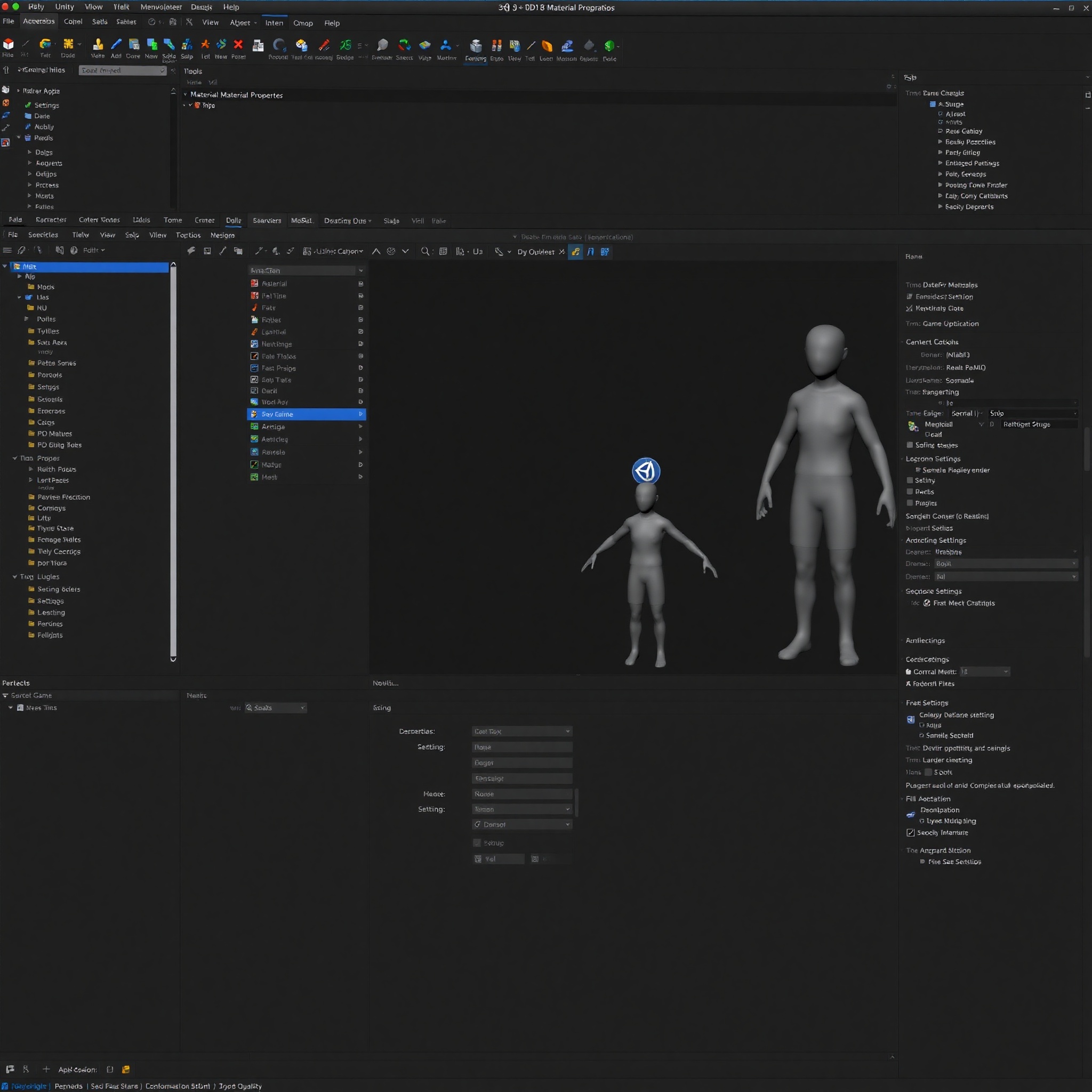Select the Add tool in the toolbar
The image size is (1092, 1092).
coord(116,48)
